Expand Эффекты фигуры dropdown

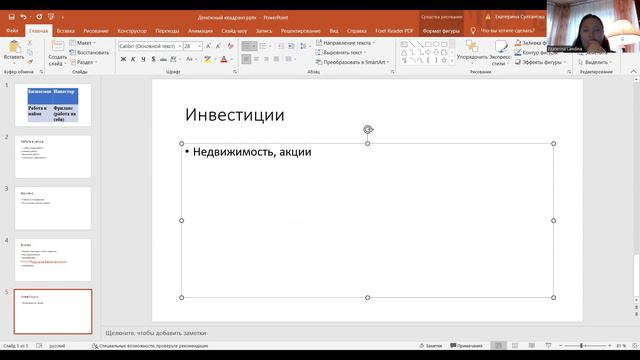point(540,62)
